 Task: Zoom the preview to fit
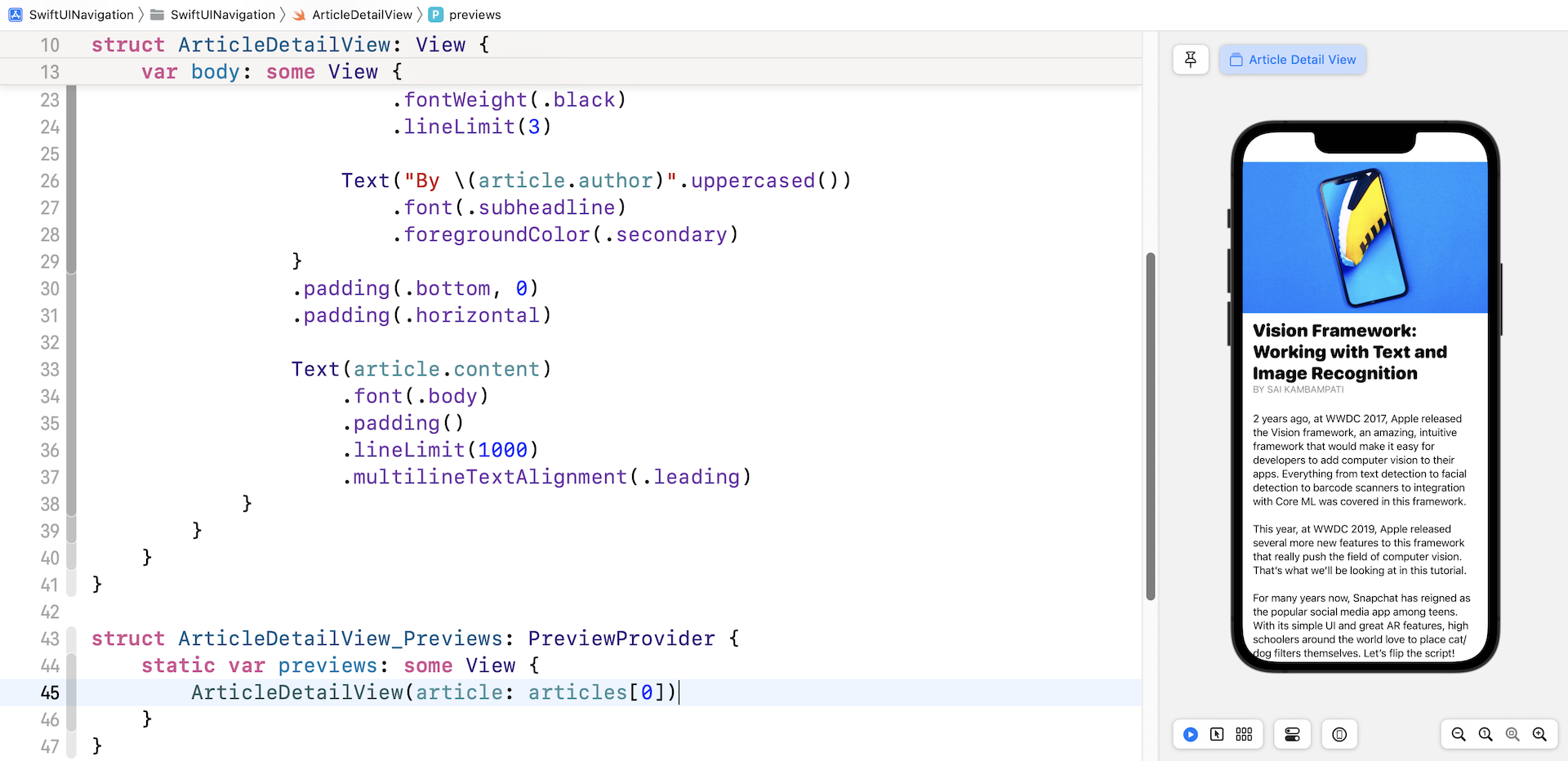pos(1512,735)
